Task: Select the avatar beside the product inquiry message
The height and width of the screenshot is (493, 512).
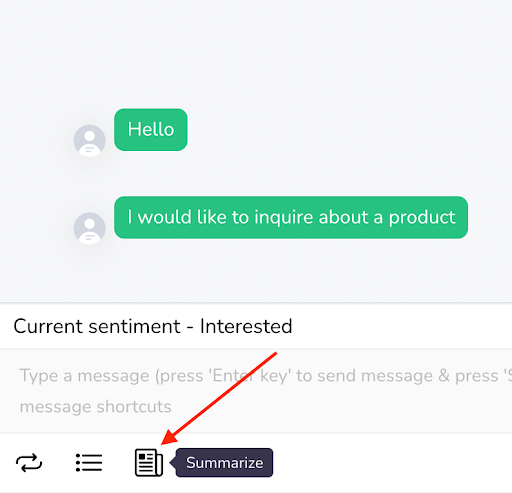Action: 90,228
